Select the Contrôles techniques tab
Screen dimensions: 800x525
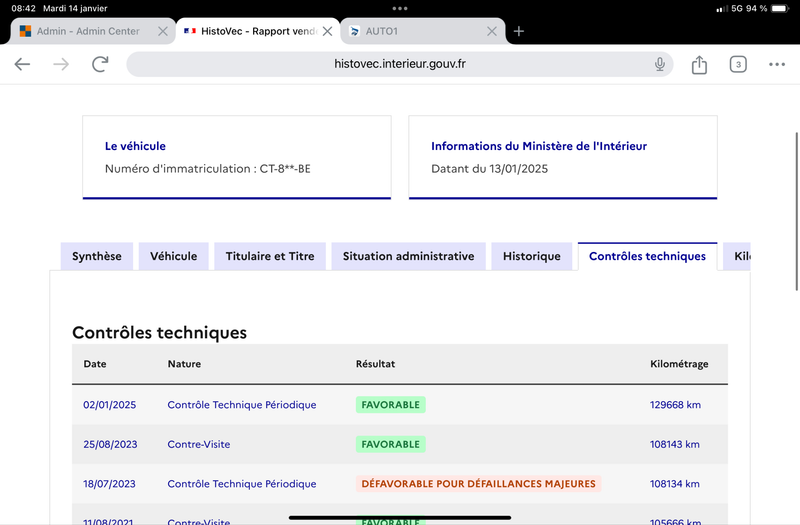click(647, 256)
